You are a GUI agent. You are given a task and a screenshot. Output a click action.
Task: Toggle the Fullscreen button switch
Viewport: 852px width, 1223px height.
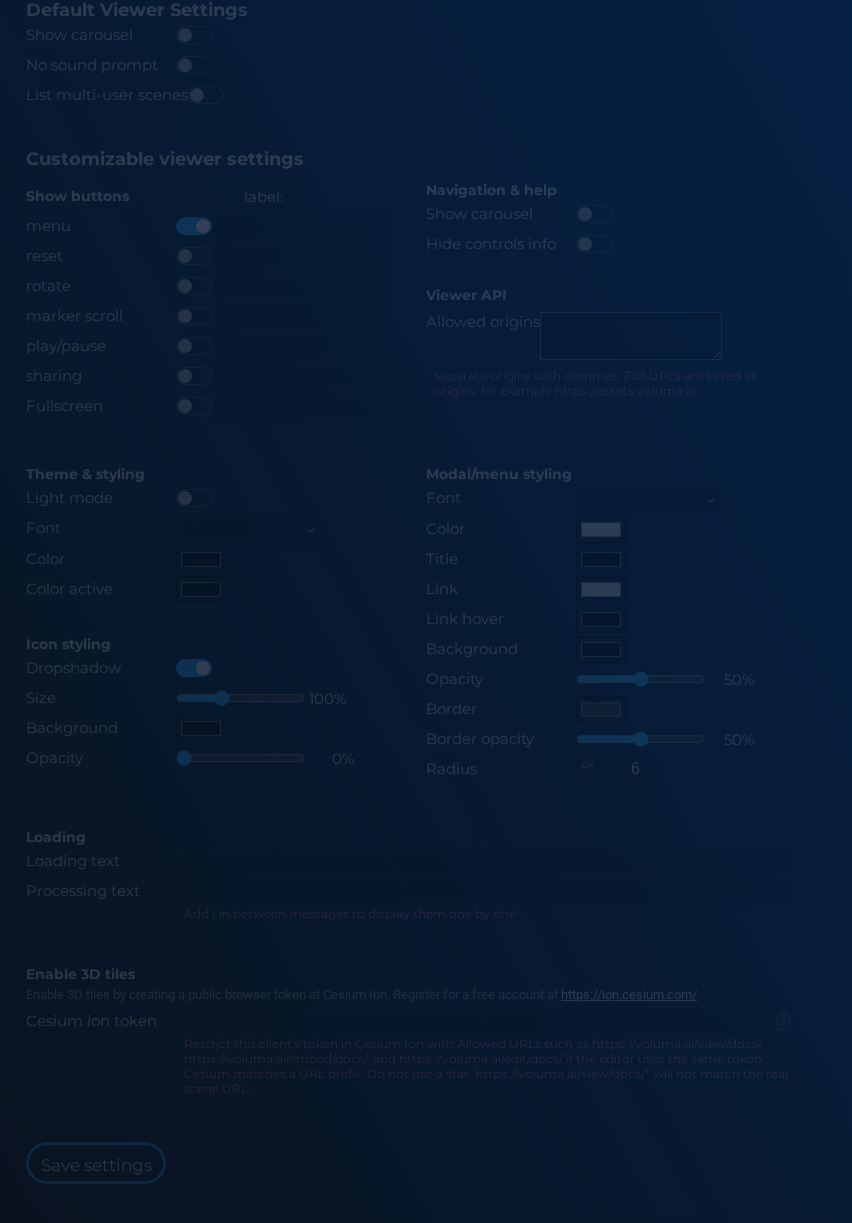tap(194, 406)
